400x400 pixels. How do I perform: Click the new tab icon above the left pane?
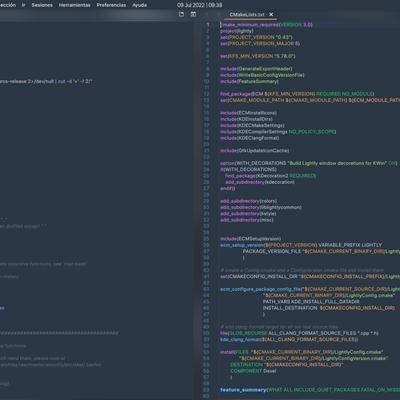click(181, 14)
